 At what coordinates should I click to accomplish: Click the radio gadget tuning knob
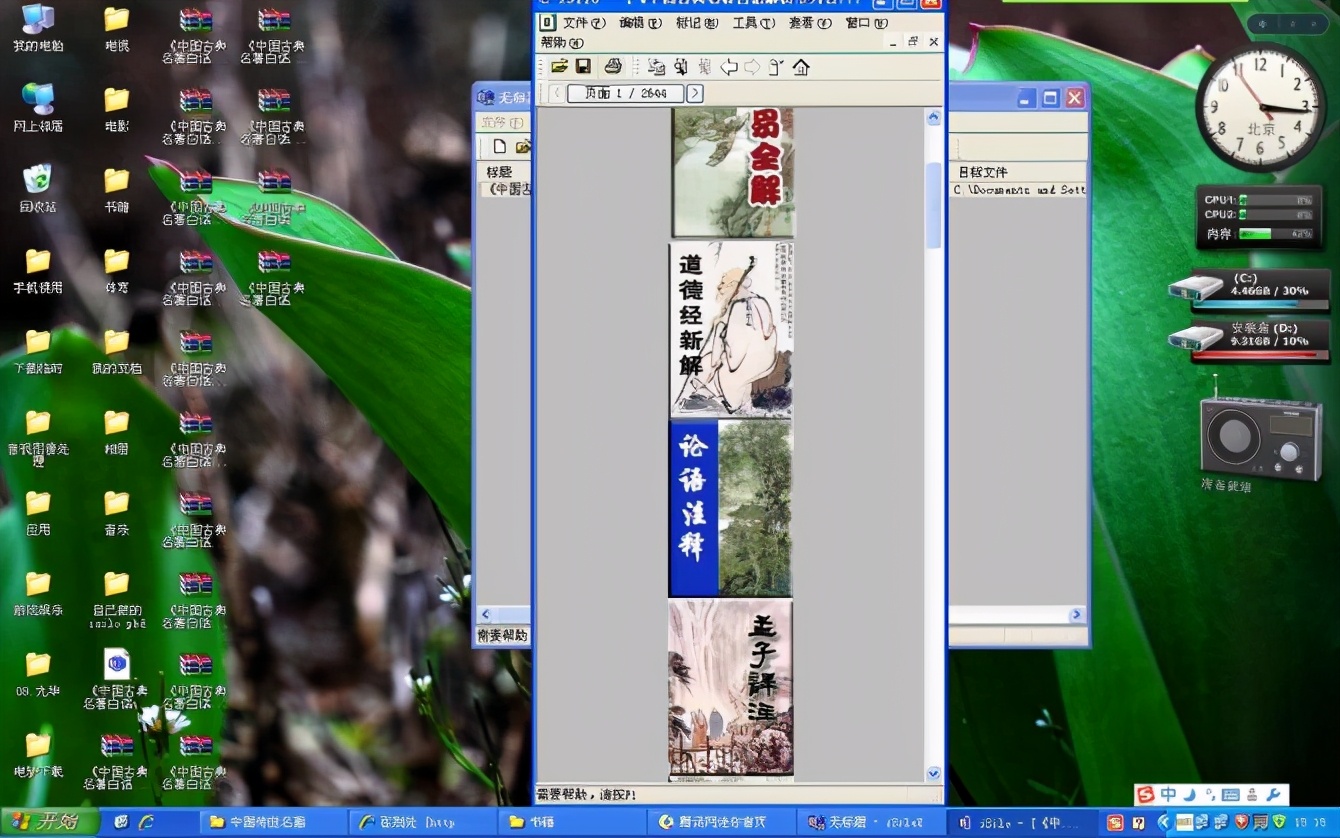1290,452
